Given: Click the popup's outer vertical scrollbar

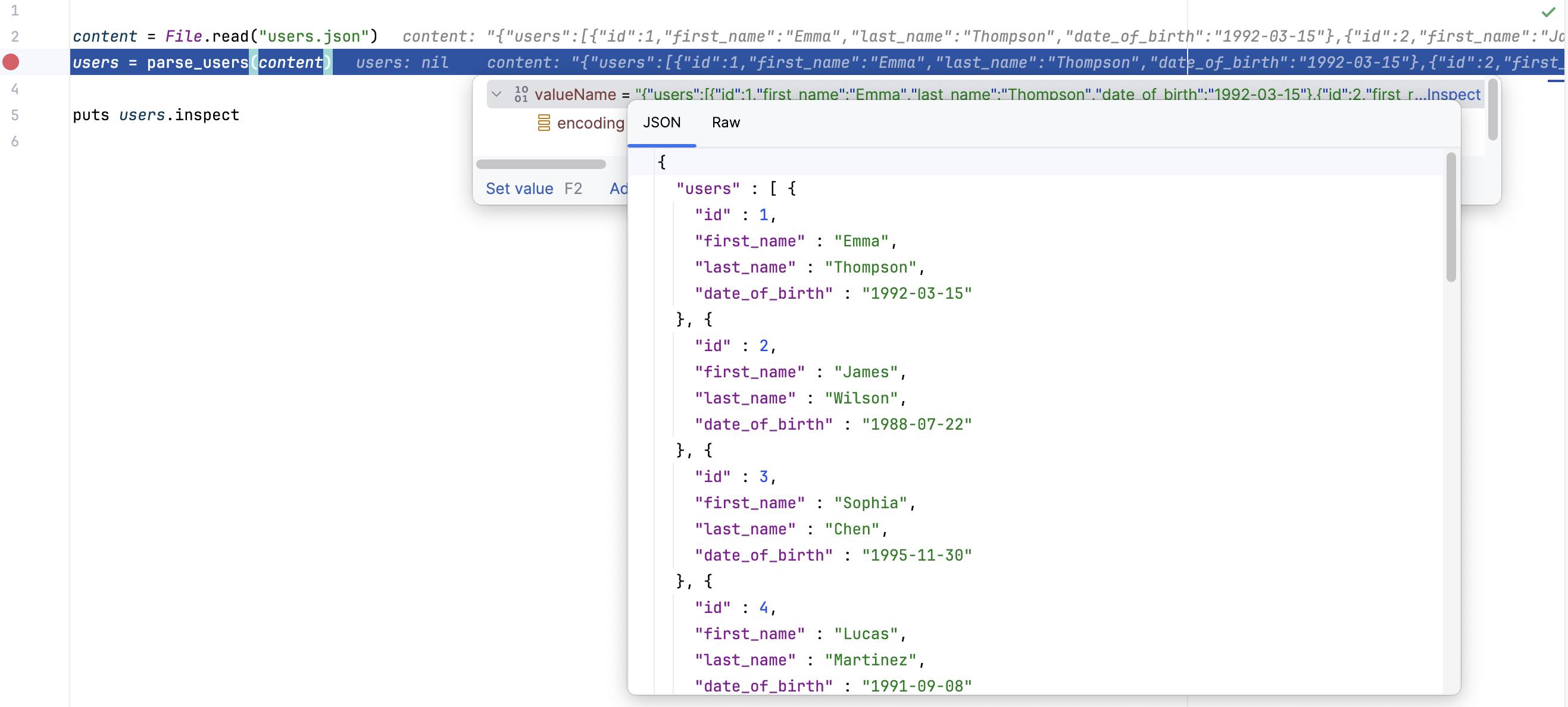Looking at the screenshot, I should click(1492, 110).
